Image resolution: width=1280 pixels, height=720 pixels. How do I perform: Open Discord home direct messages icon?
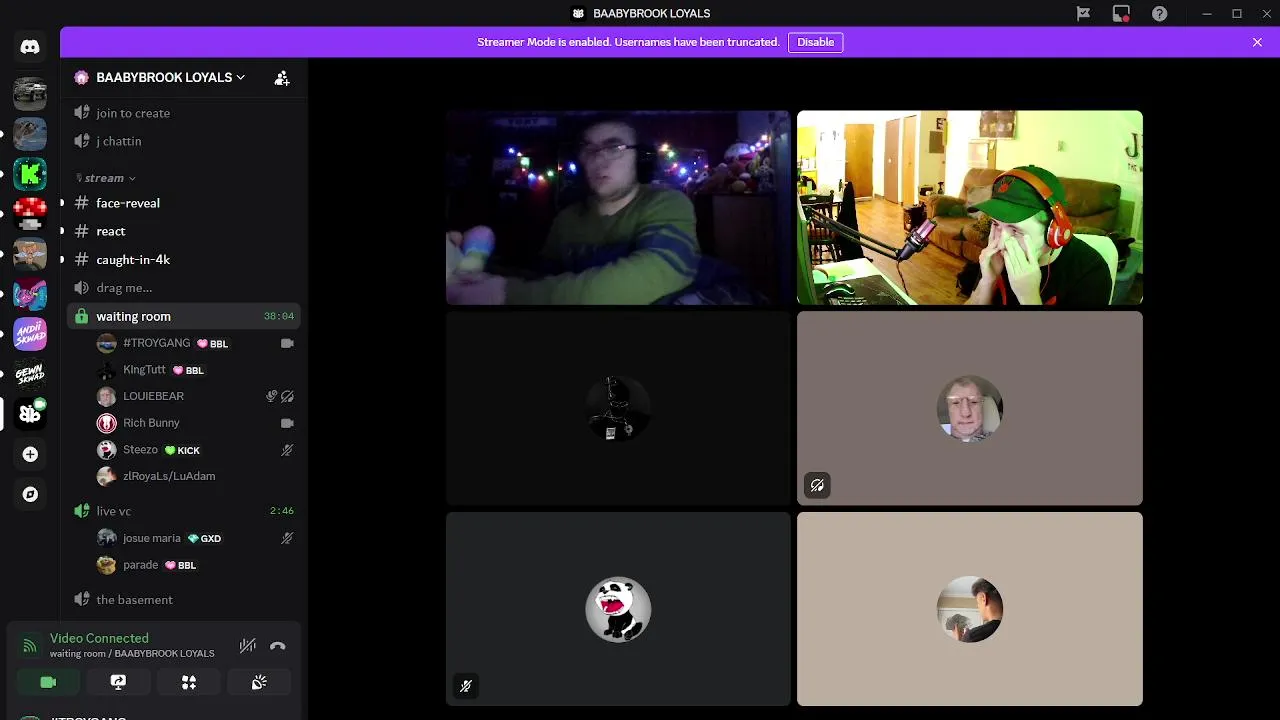[30, 47]
